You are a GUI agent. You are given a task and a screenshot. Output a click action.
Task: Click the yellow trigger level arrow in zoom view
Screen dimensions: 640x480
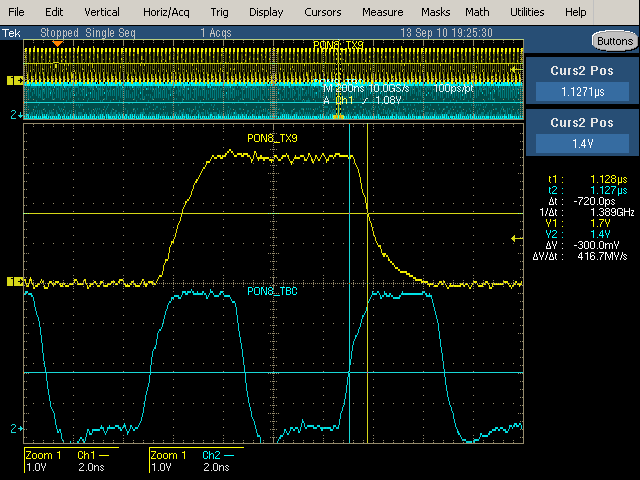(517, 238)
